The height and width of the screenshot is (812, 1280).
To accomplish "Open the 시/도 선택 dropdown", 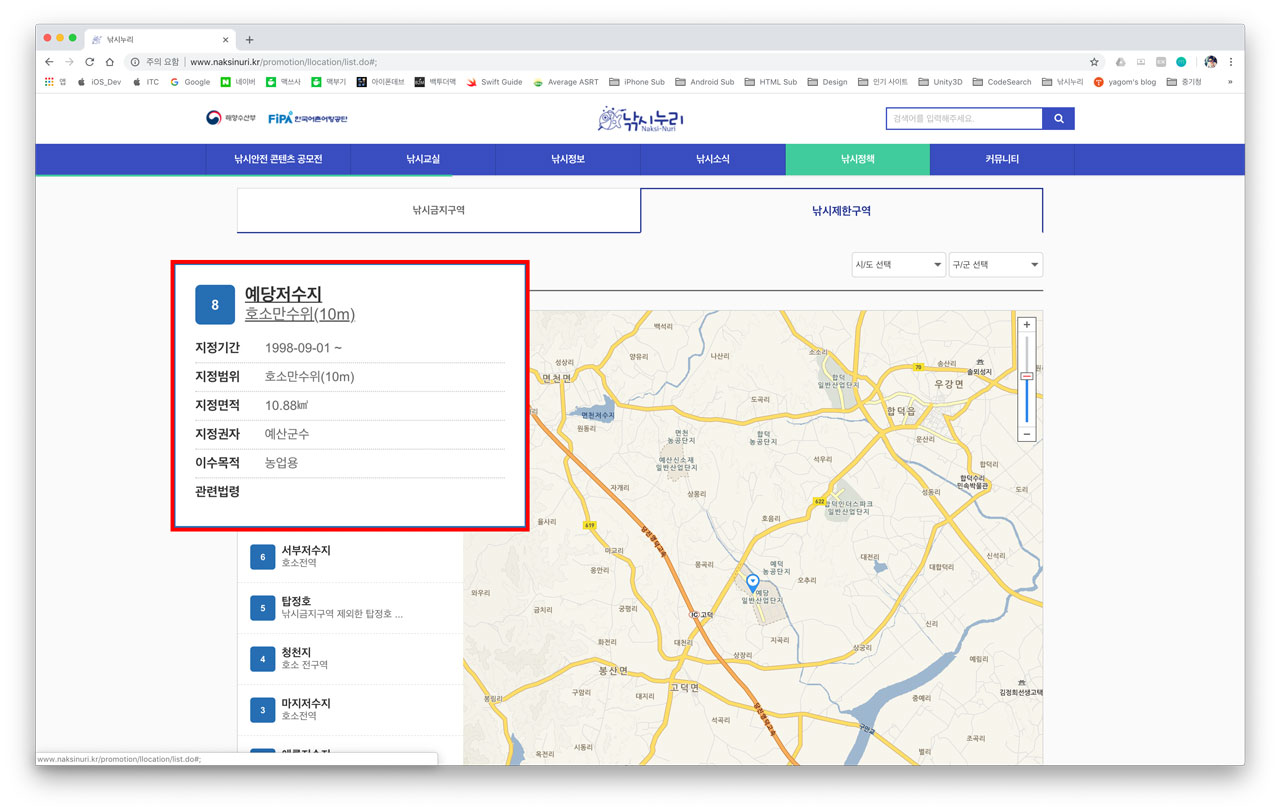I will click(x=897, y=264).
